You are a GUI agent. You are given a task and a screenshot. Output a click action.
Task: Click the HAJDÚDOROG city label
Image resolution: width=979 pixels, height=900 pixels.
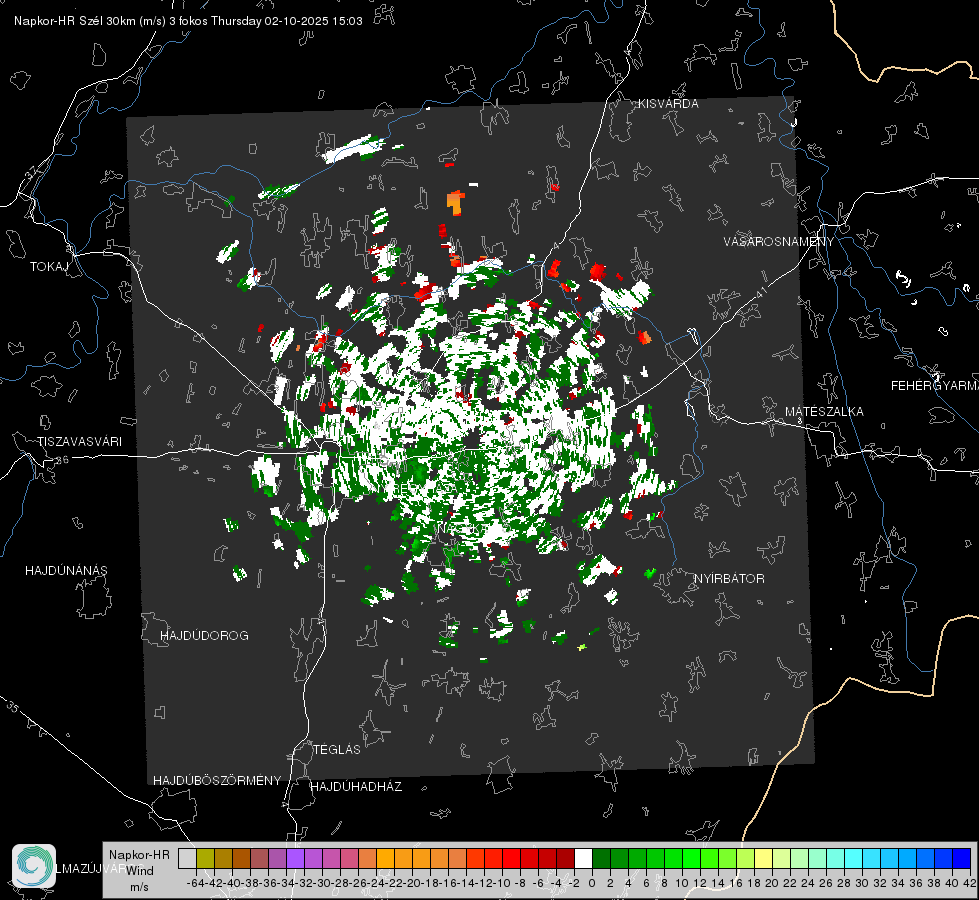(204, 635)
